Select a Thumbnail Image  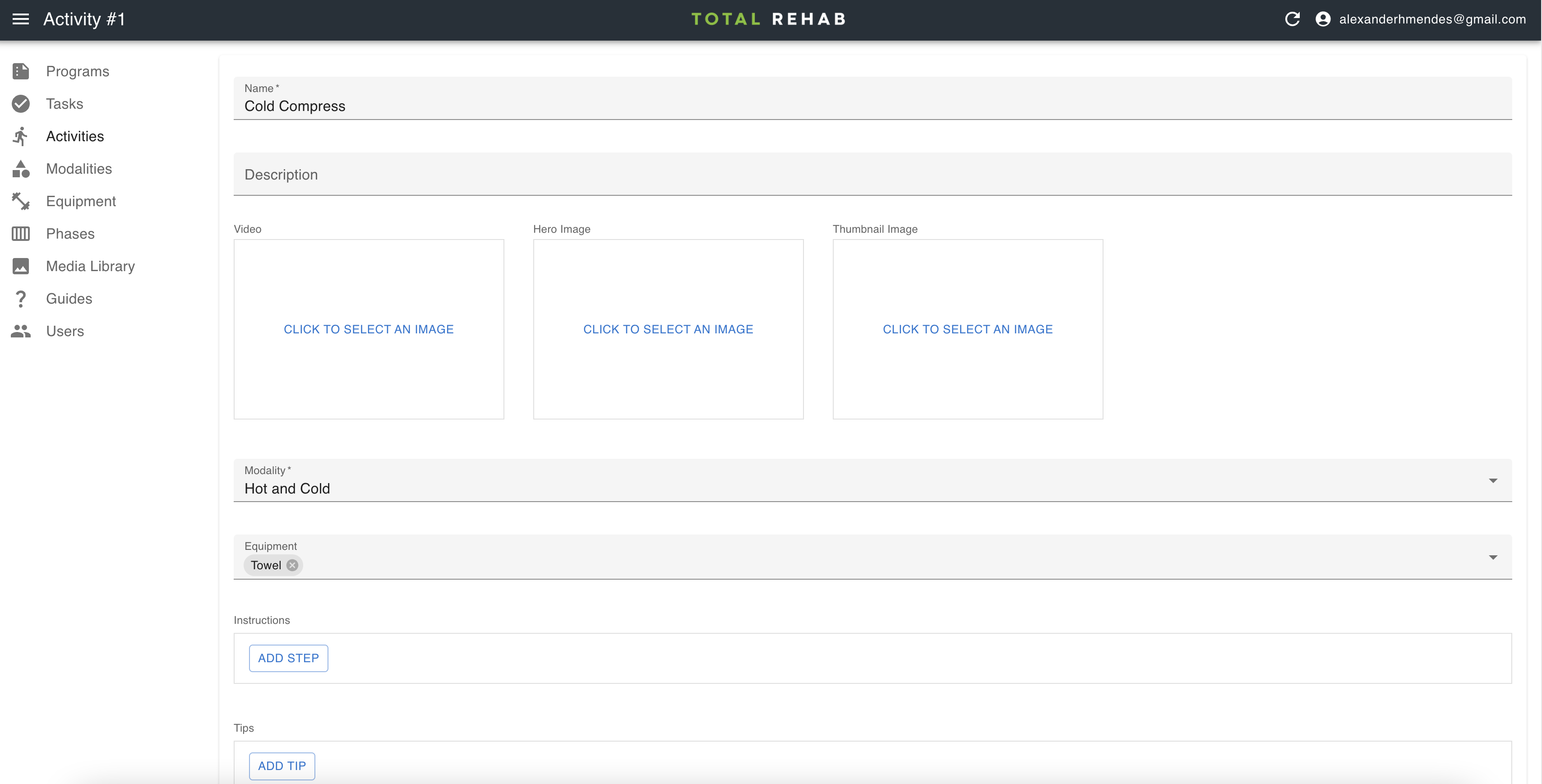(967, 329)
